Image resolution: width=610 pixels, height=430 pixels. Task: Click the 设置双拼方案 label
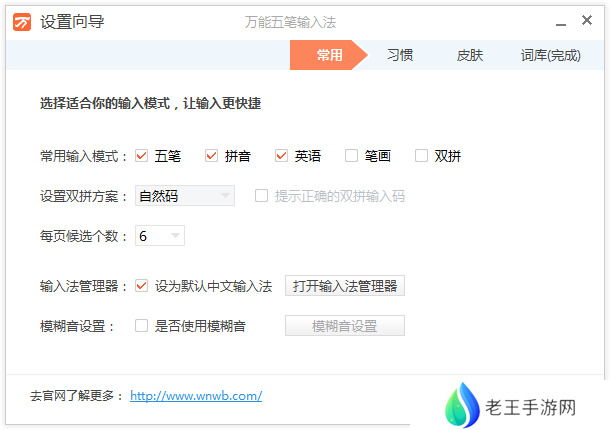pos(83,196)
